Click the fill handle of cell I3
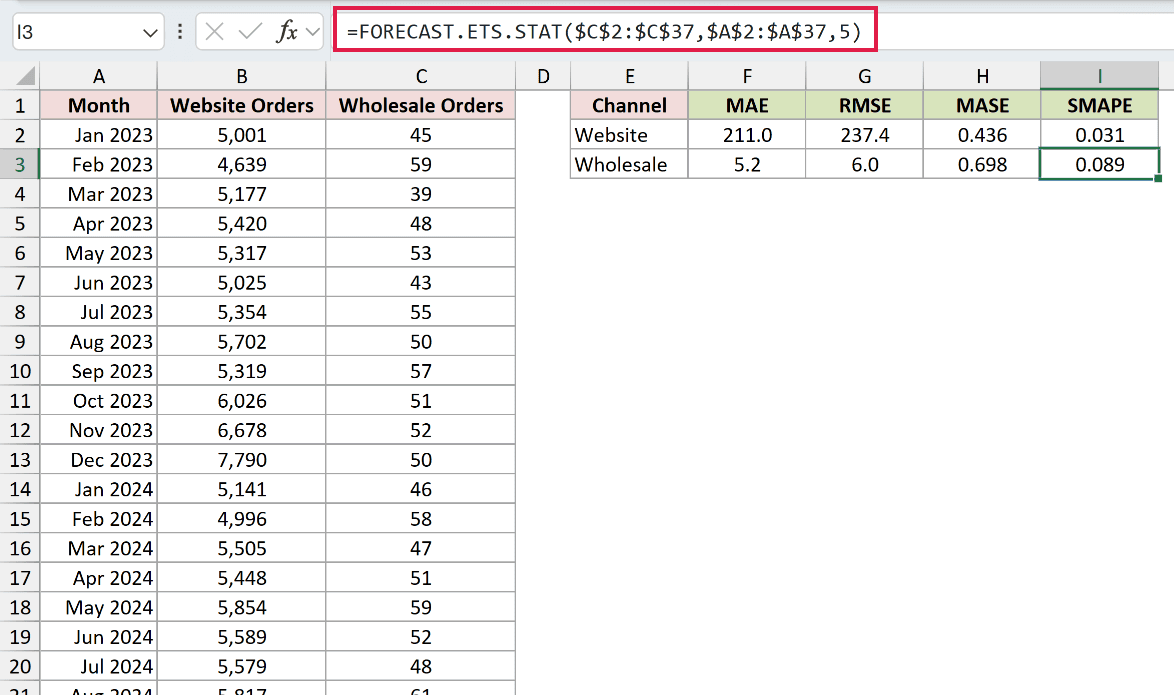The width and height of the screenshot is (1174, 695). 1158,179
